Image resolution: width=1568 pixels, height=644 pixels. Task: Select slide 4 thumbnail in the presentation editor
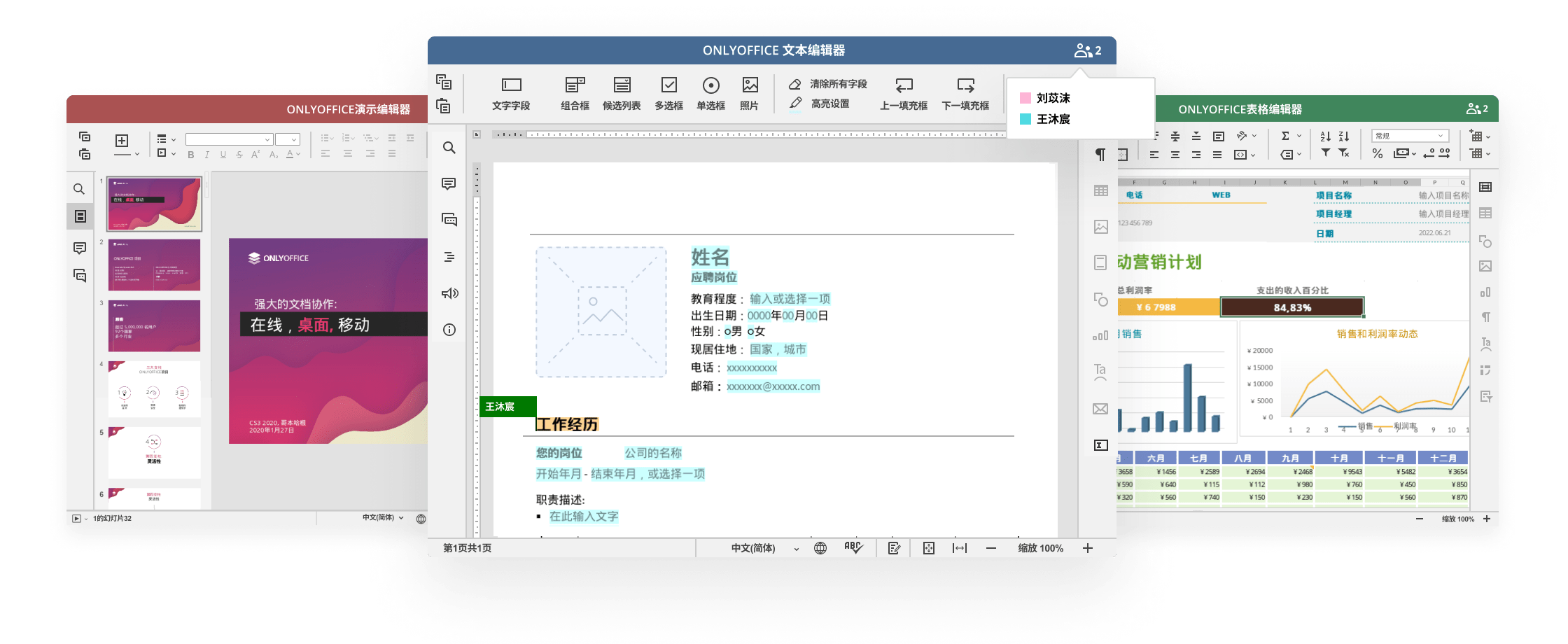(154, 390)
